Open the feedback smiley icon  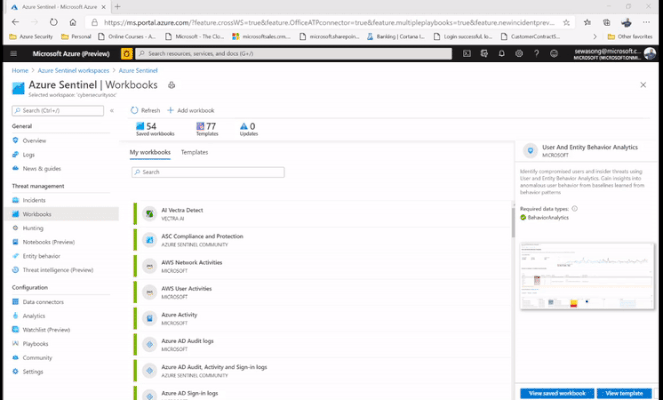tap(554, 54)
